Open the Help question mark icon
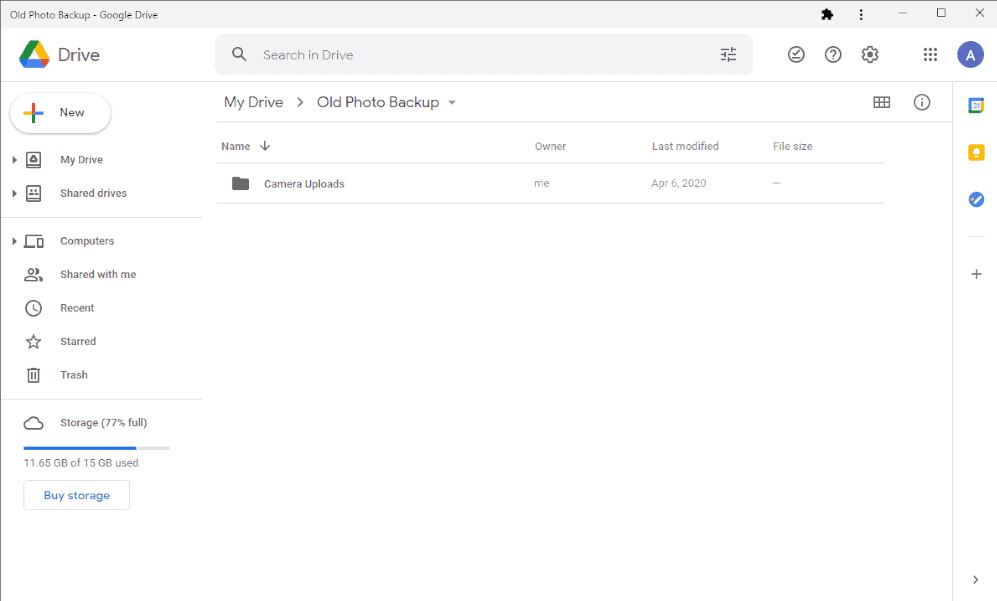The width and height of the screenshot is (997, 601). 833,55
